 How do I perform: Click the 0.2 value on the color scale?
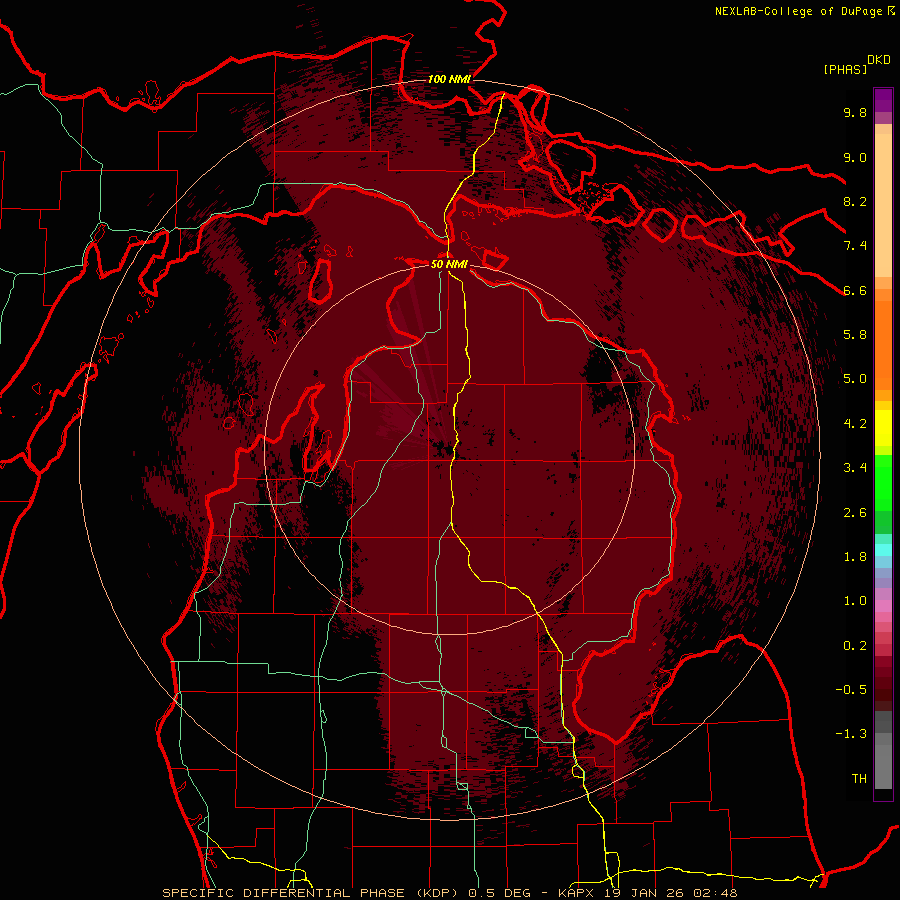[x=855, y=646]
